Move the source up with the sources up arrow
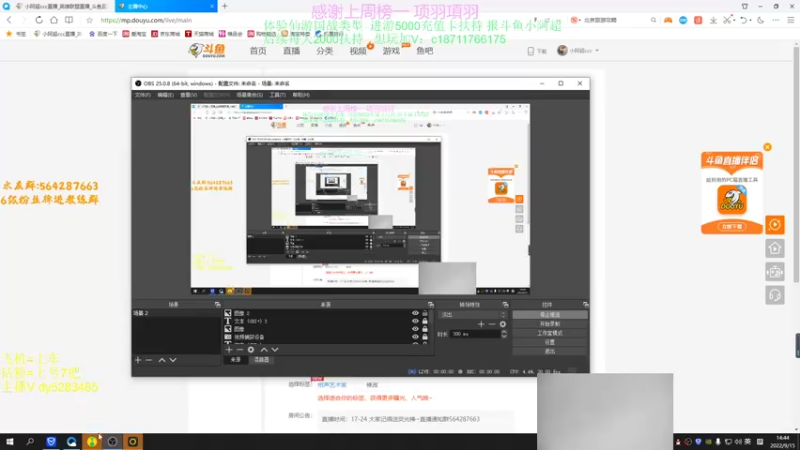Image resolution: width=800 pixels, height=450 pixels. [x=264, y=350]
